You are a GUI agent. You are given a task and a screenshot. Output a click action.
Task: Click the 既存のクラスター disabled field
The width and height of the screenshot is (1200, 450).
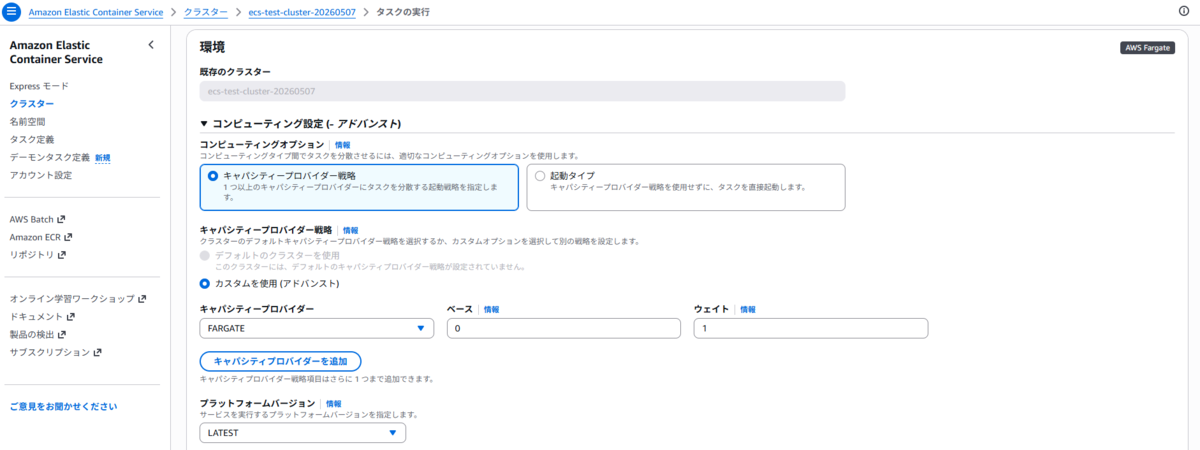click(x=523, y=91)
